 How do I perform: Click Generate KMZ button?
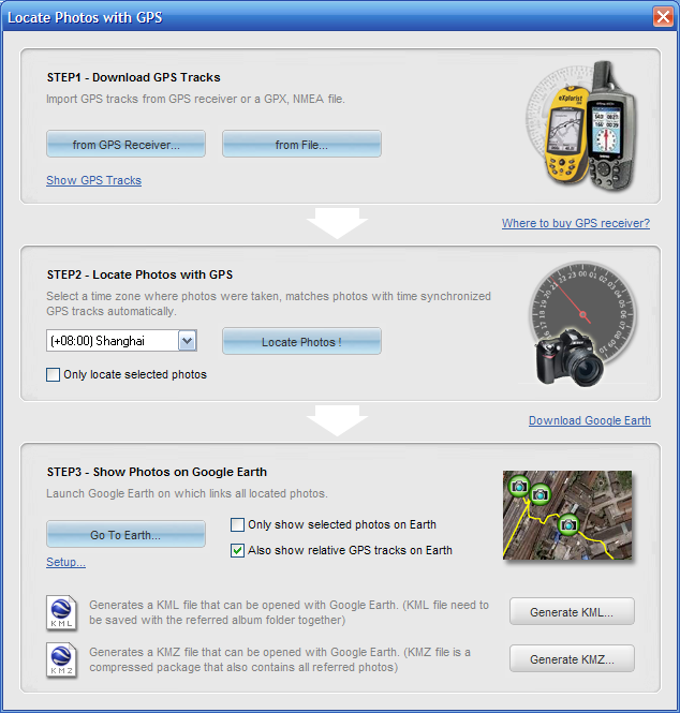[x=572, y=658]
